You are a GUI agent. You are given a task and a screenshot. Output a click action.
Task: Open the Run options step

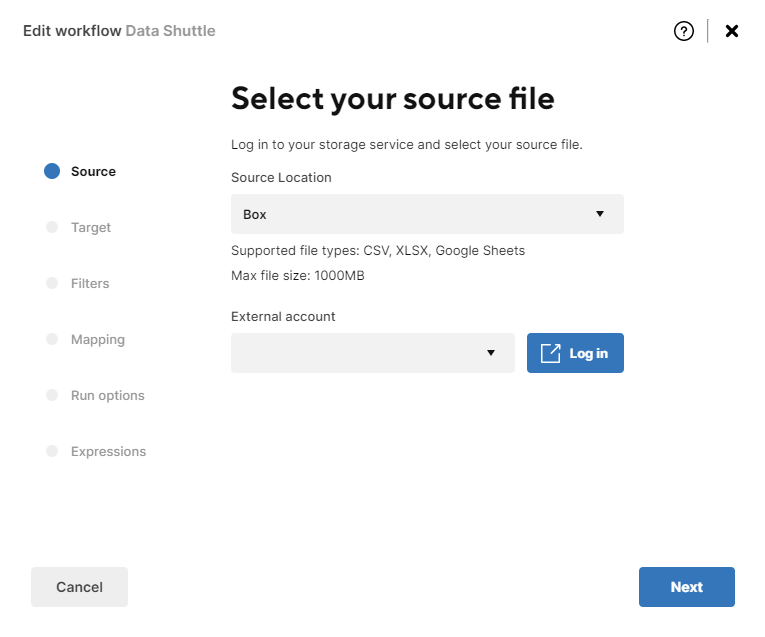[107, 396]
